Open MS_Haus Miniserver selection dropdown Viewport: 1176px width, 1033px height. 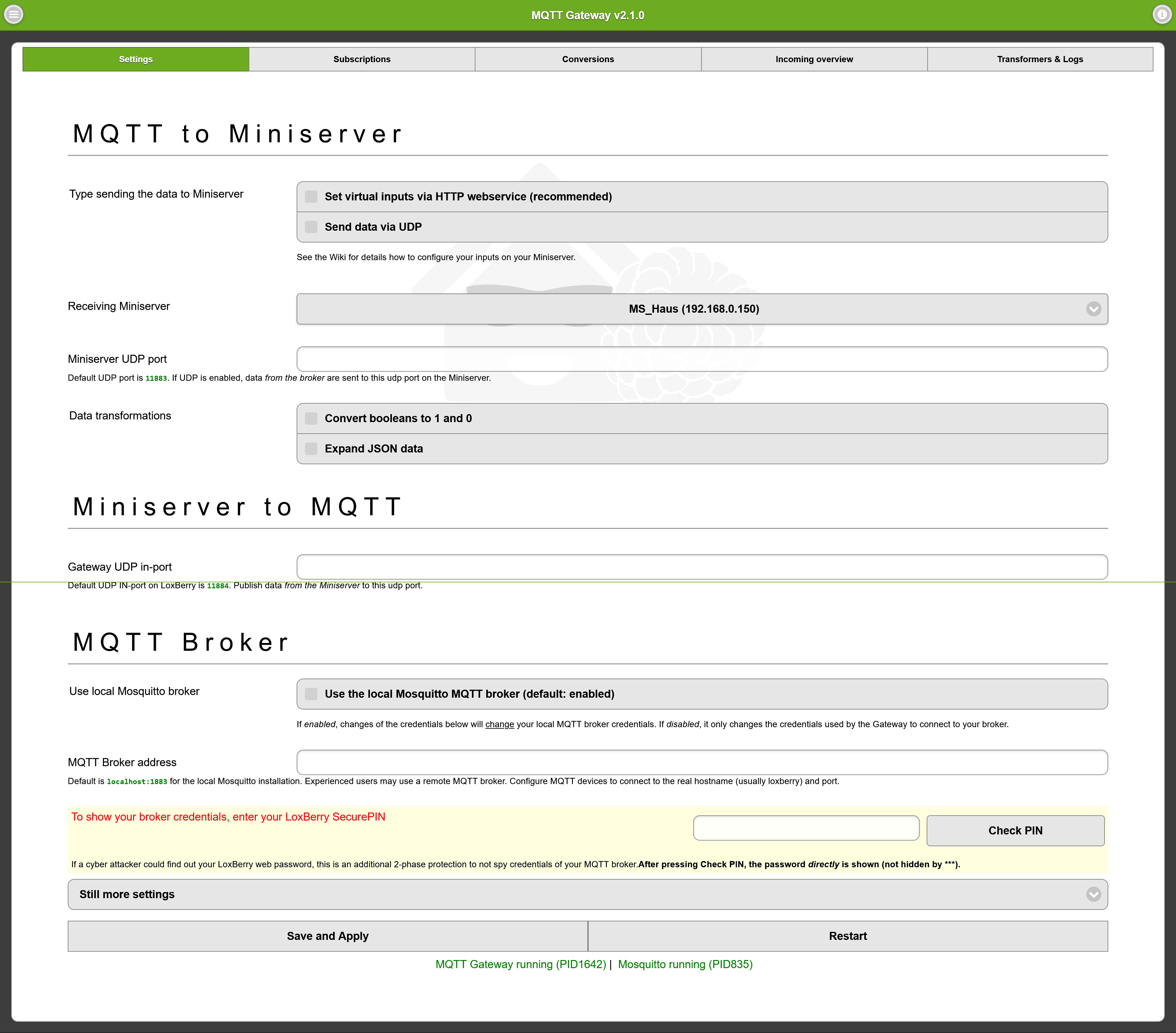(x=693, y=309)
